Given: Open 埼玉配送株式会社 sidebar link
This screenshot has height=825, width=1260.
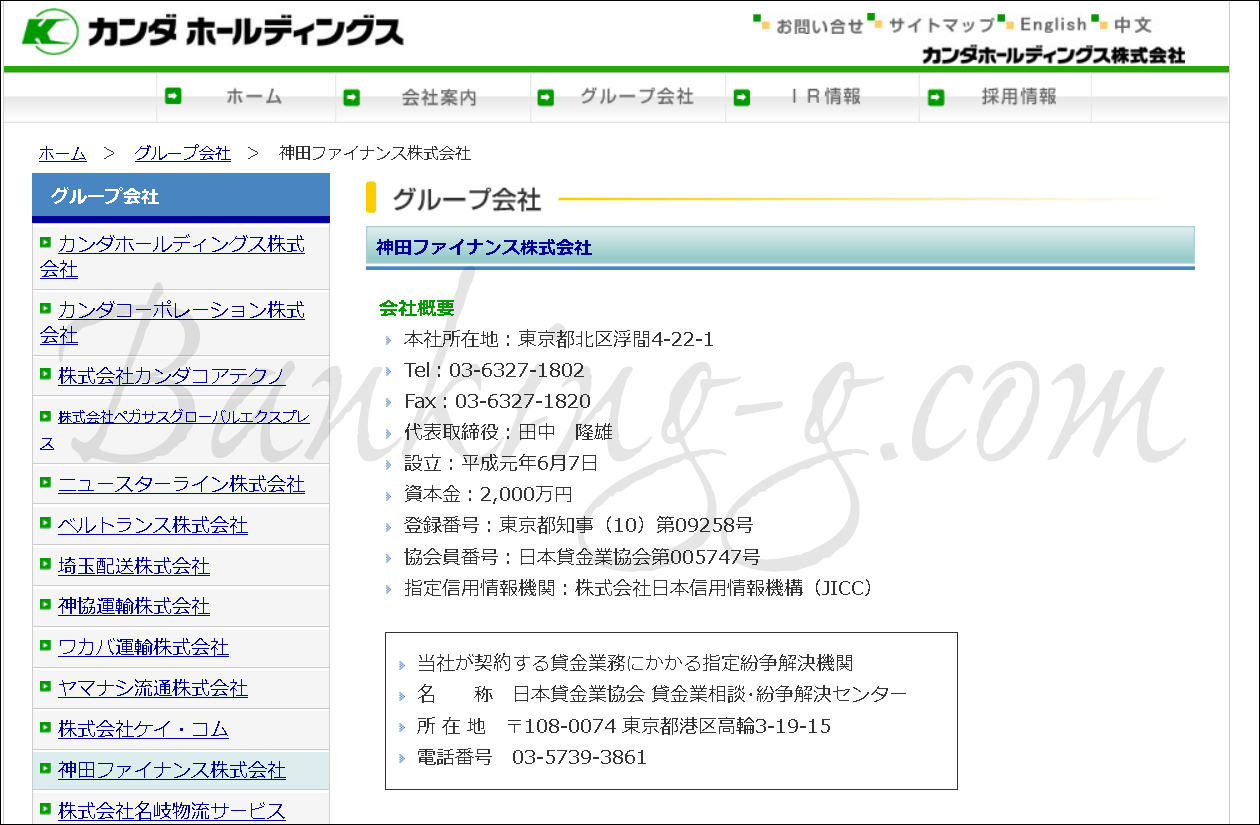Looking at the screenshot, I should coord(133,566).
